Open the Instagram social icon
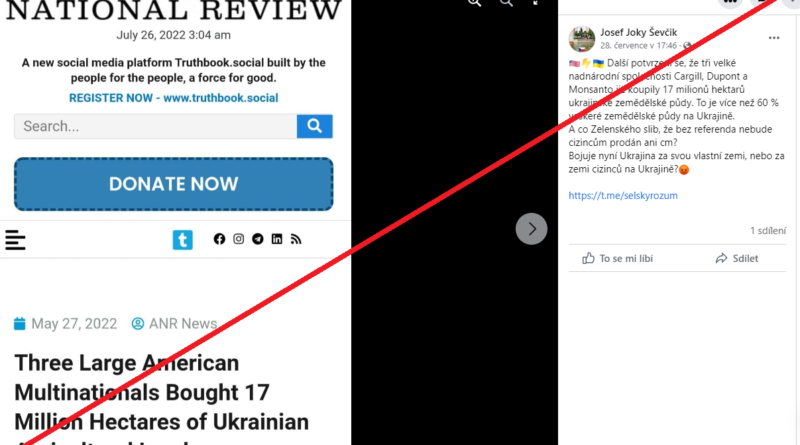The width and height of the screenshot is (800, 445). pos(238,239)
